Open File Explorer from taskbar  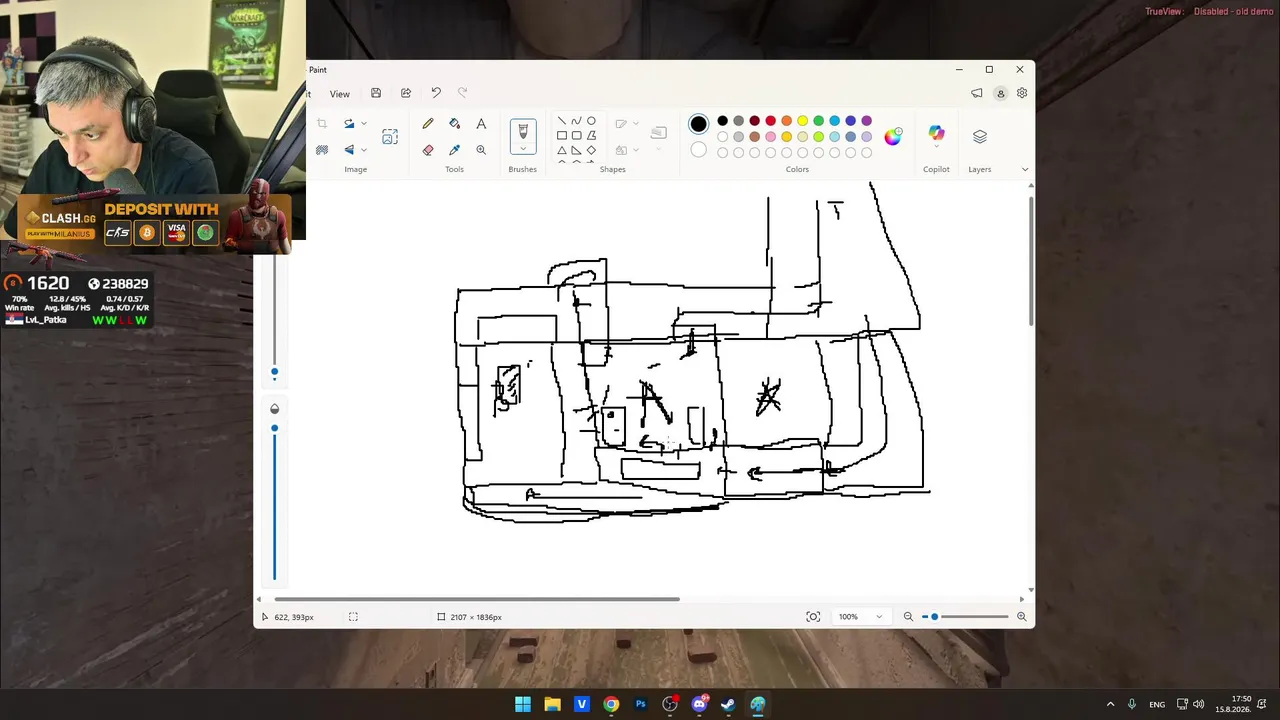tap(552, 704)
